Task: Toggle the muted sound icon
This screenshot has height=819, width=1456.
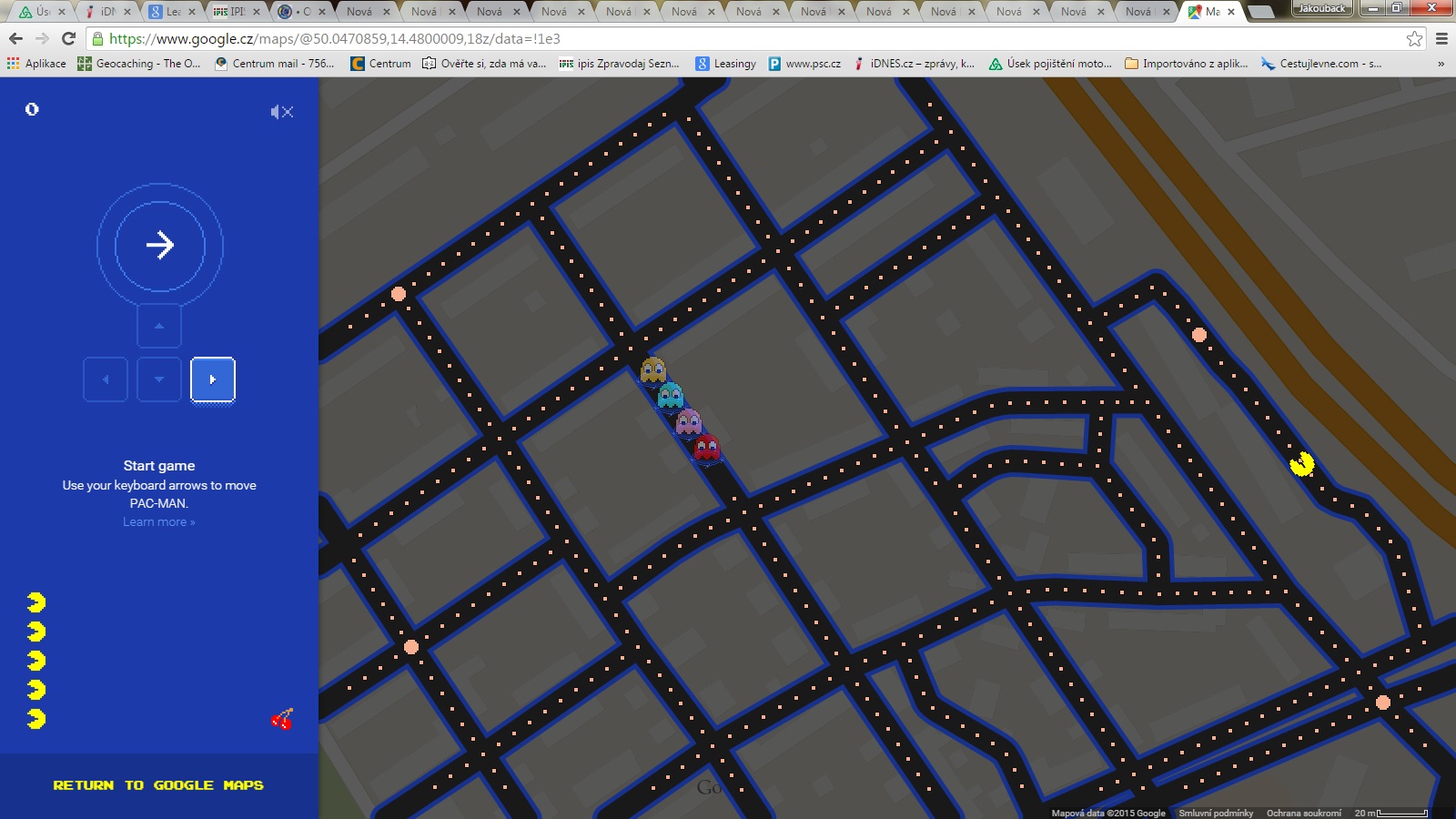Action: pyautogui.click(x=281, y=112)
